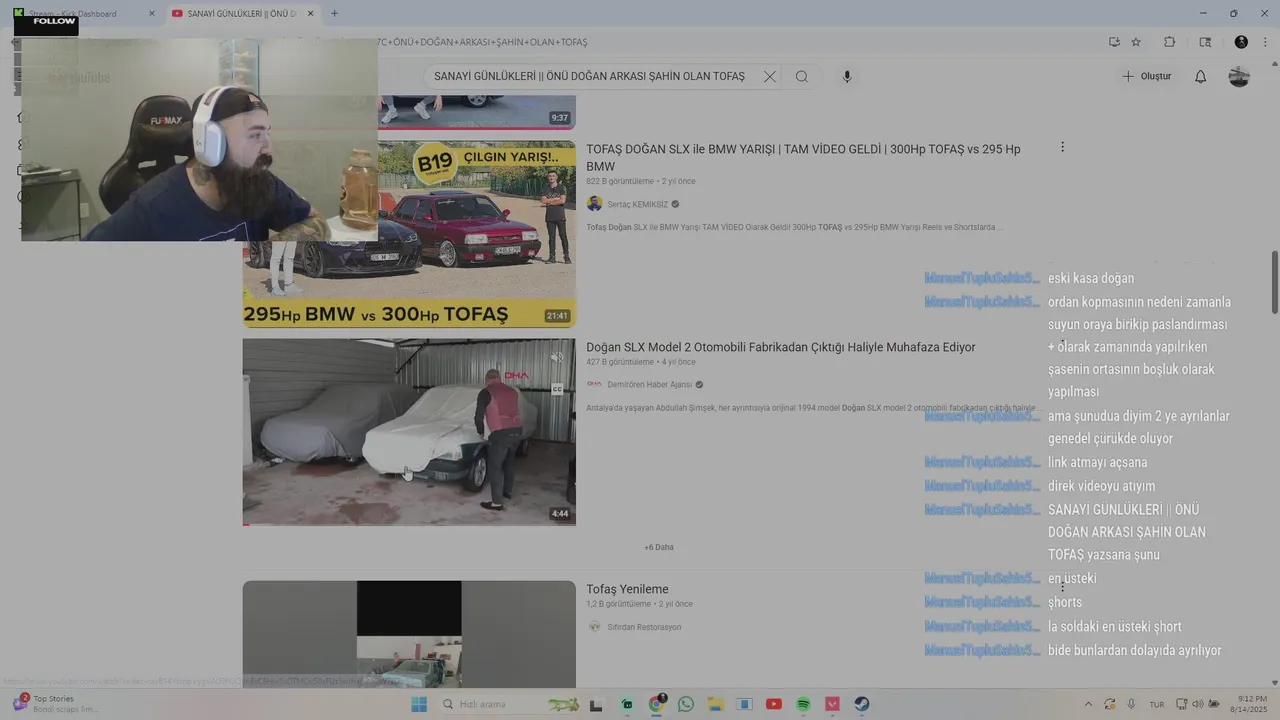The height and width of the screenshot is (720, 1280).
Task: Open the Tofaş Yenileme thumbnail
Action: (x=409, y=634)
